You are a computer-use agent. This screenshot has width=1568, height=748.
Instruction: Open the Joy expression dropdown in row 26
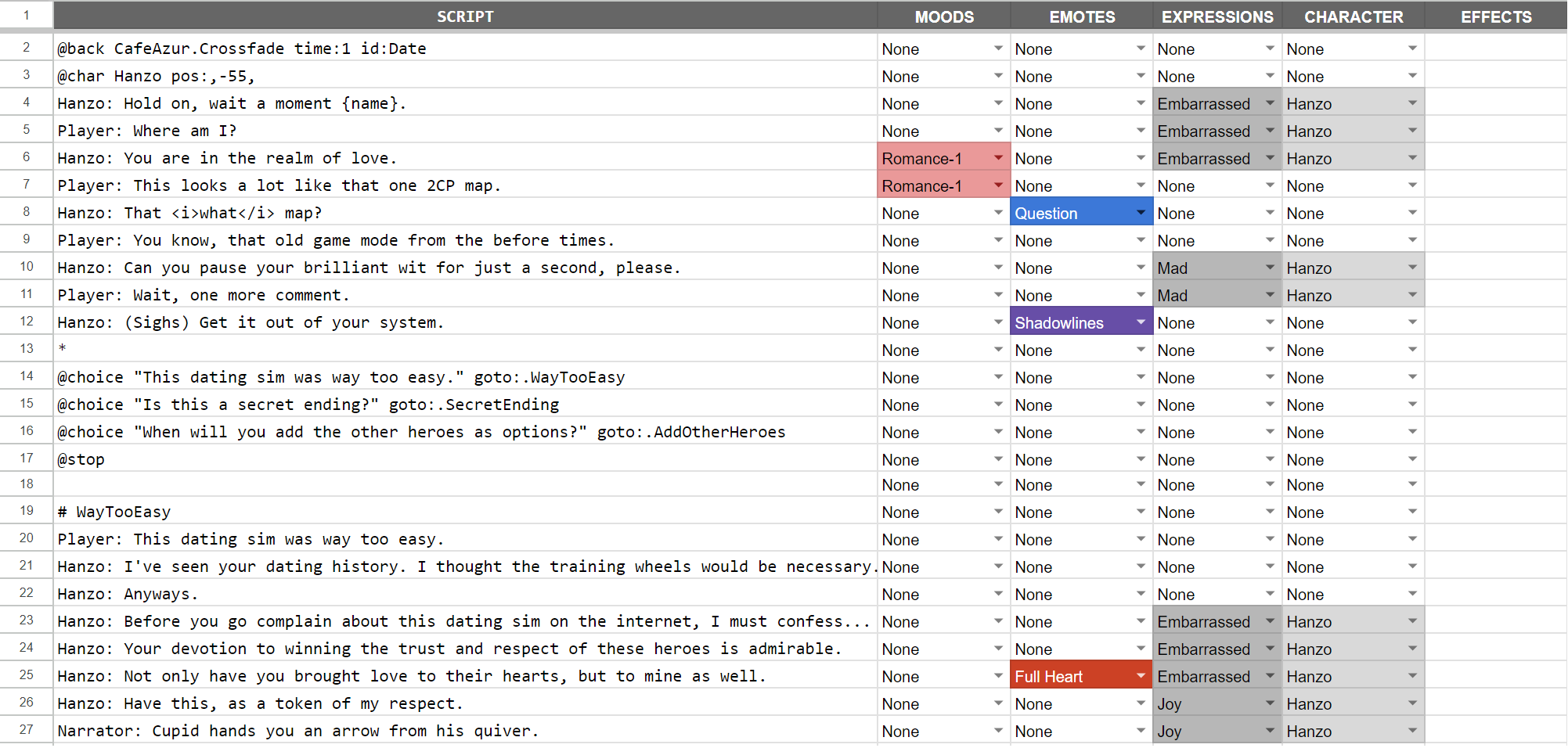pos(1270,703)
